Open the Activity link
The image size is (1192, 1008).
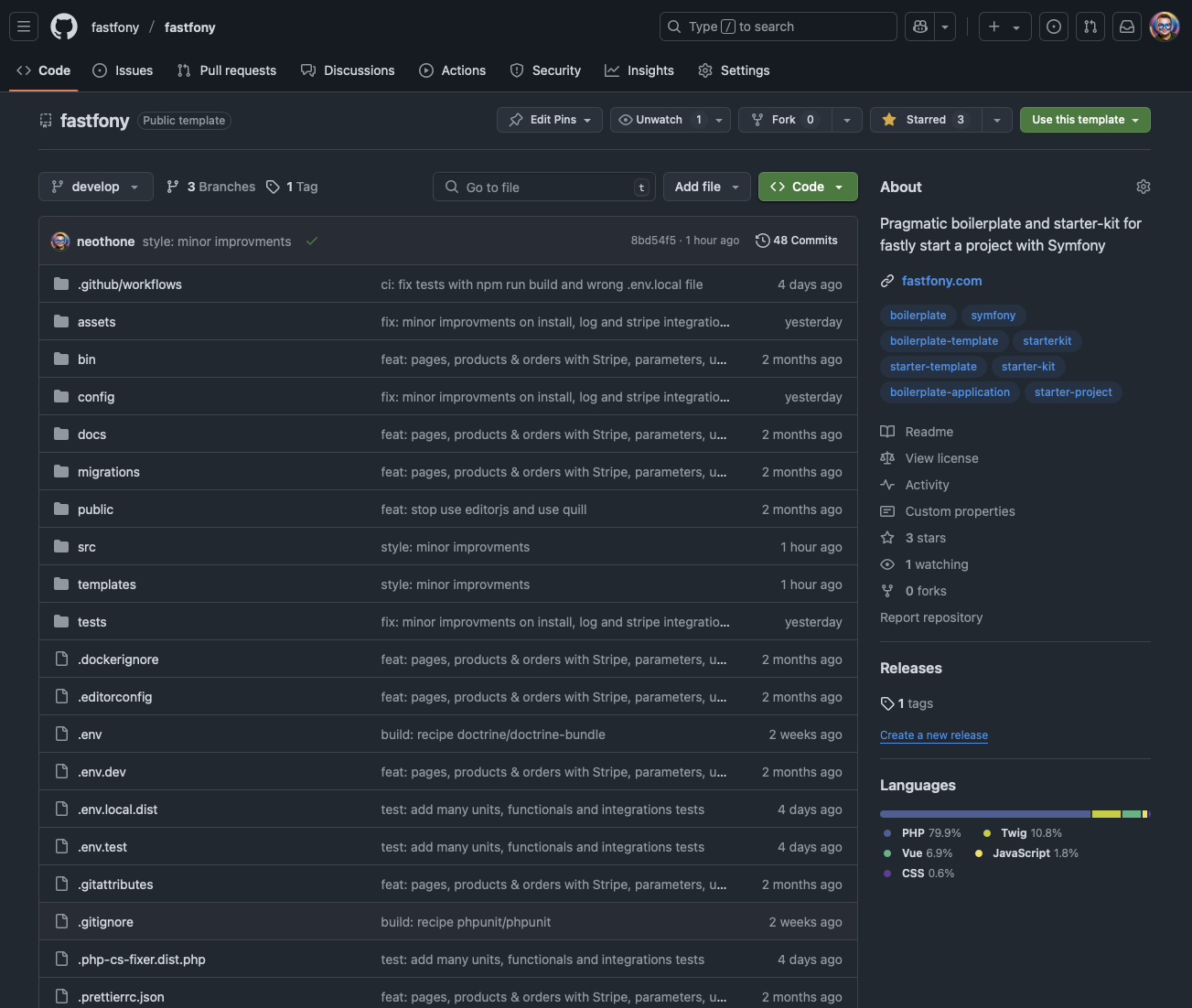click(915, 485)
